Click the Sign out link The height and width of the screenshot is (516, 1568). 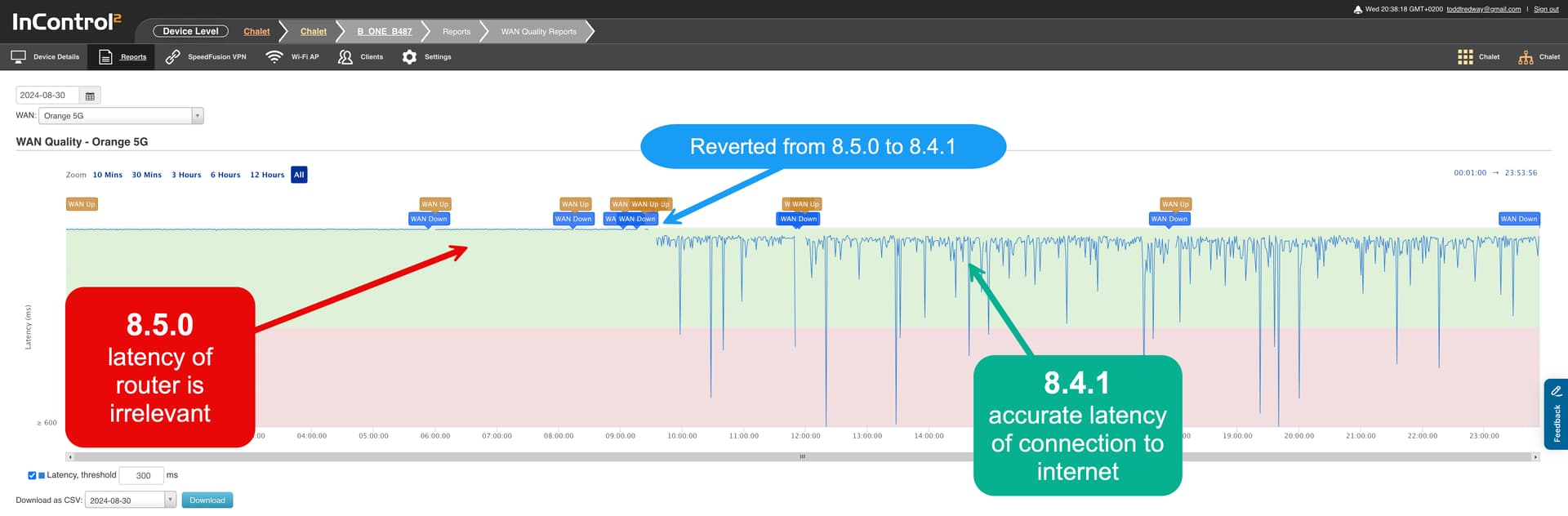click(1546, 9)
